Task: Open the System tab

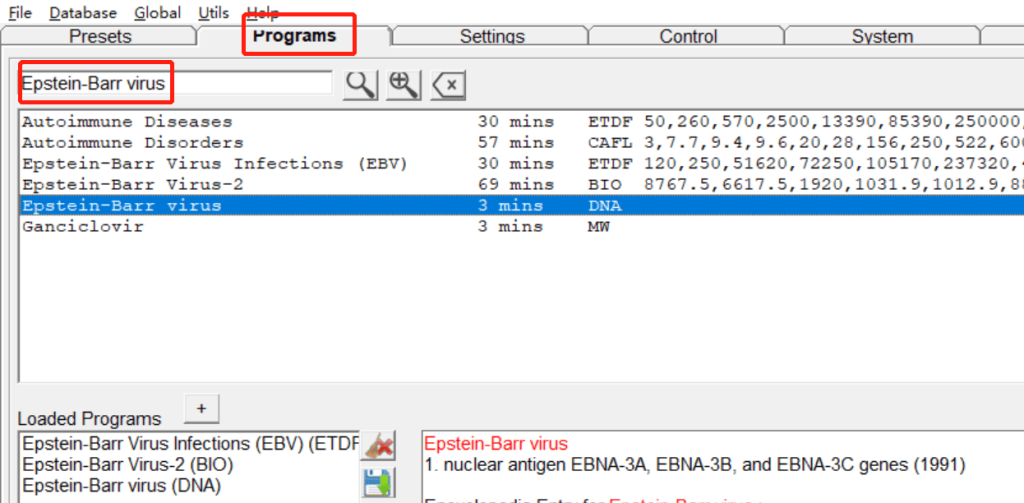Action: click(x=881, y=37)
